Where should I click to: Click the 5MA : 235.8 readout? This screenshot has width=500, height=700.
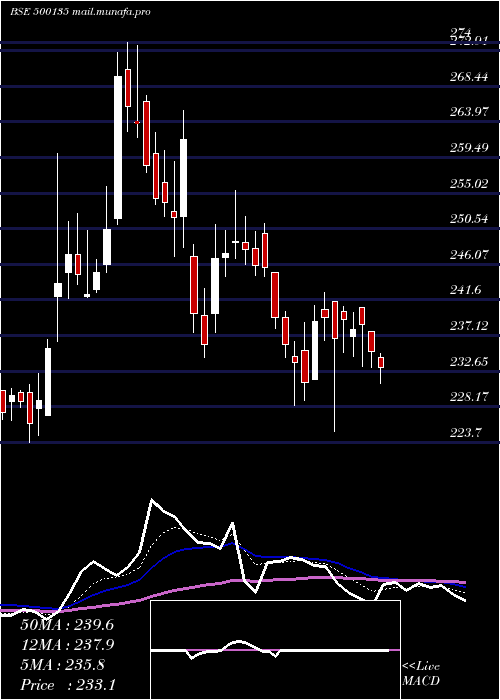click(x=62, y=665)
